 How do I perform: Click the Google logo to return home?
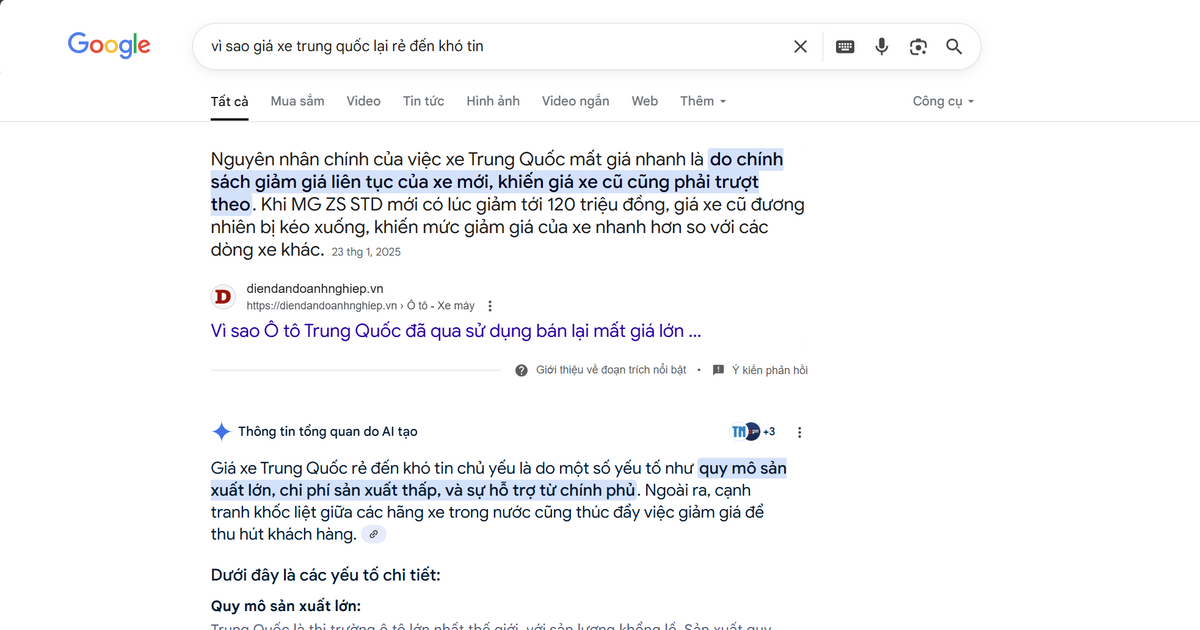point(109,44)
